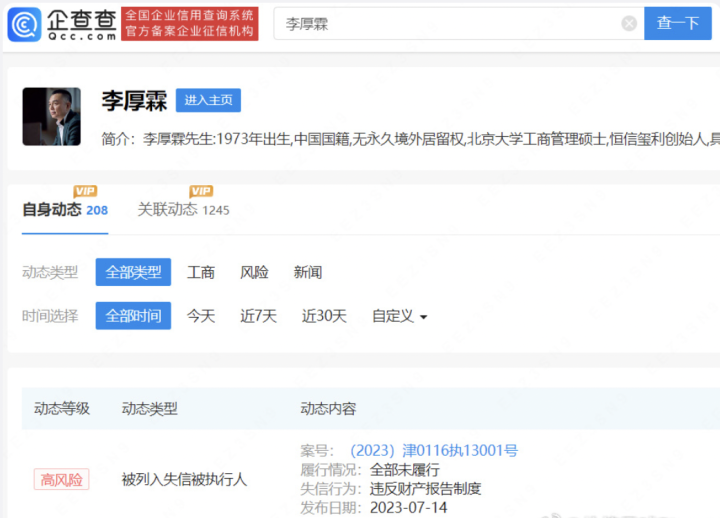
Task: Filter dynamic type by 工商
Action: [201, 272]
